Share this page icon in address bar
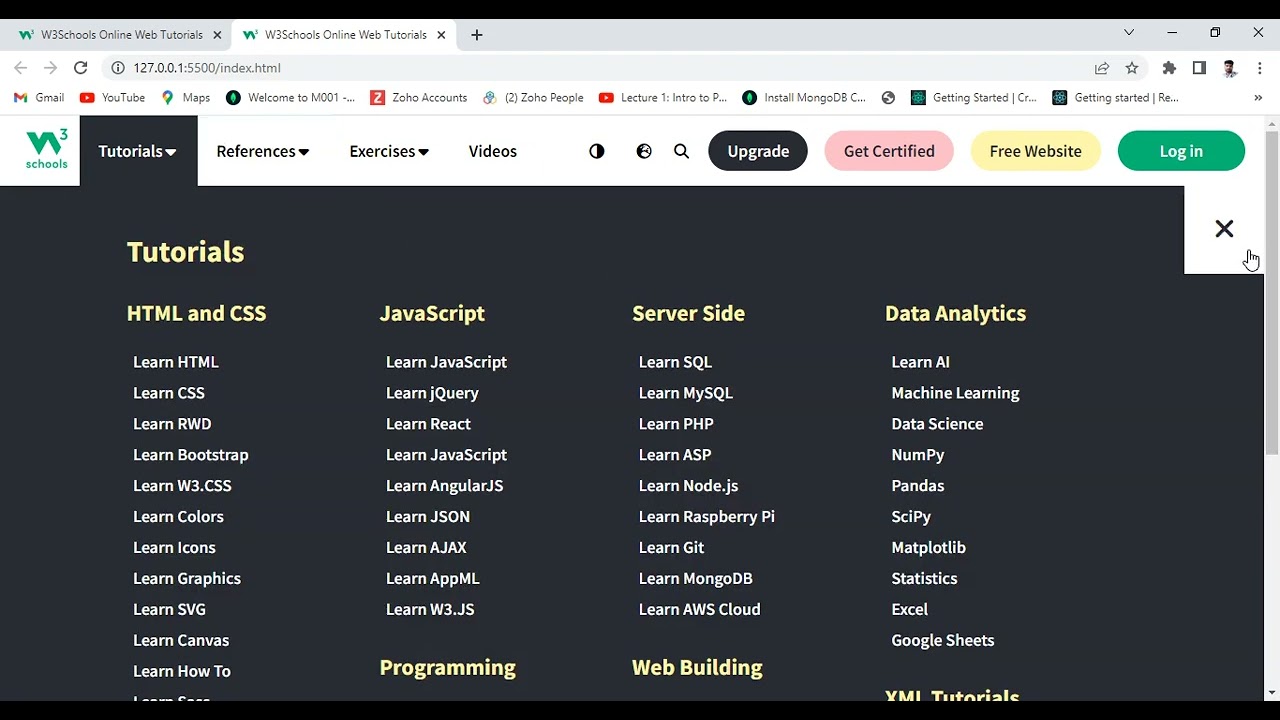The width and height of the screenshot is (1280, 720). coord(1102,68)
